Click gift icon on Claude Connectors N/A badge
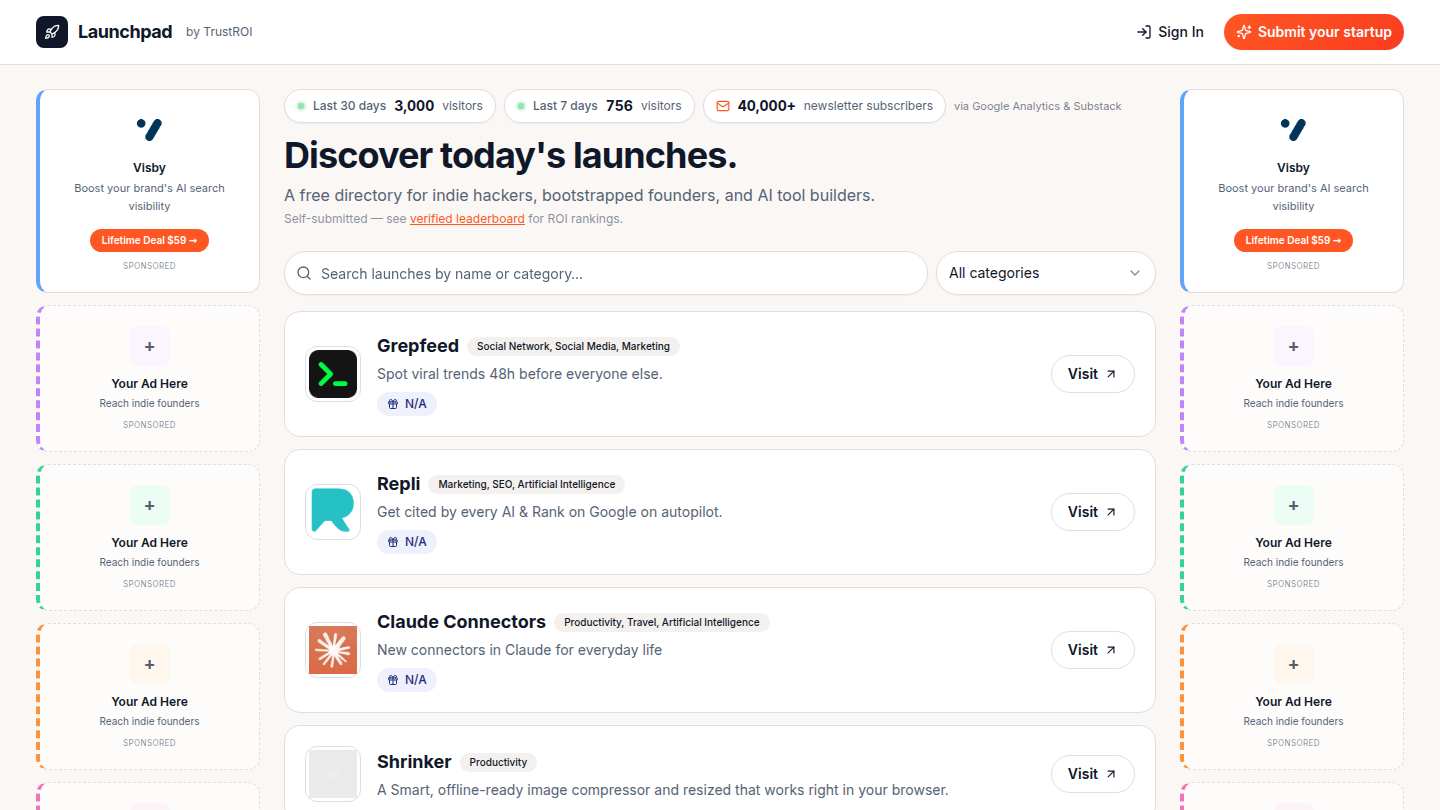 (x=393, y=680)
